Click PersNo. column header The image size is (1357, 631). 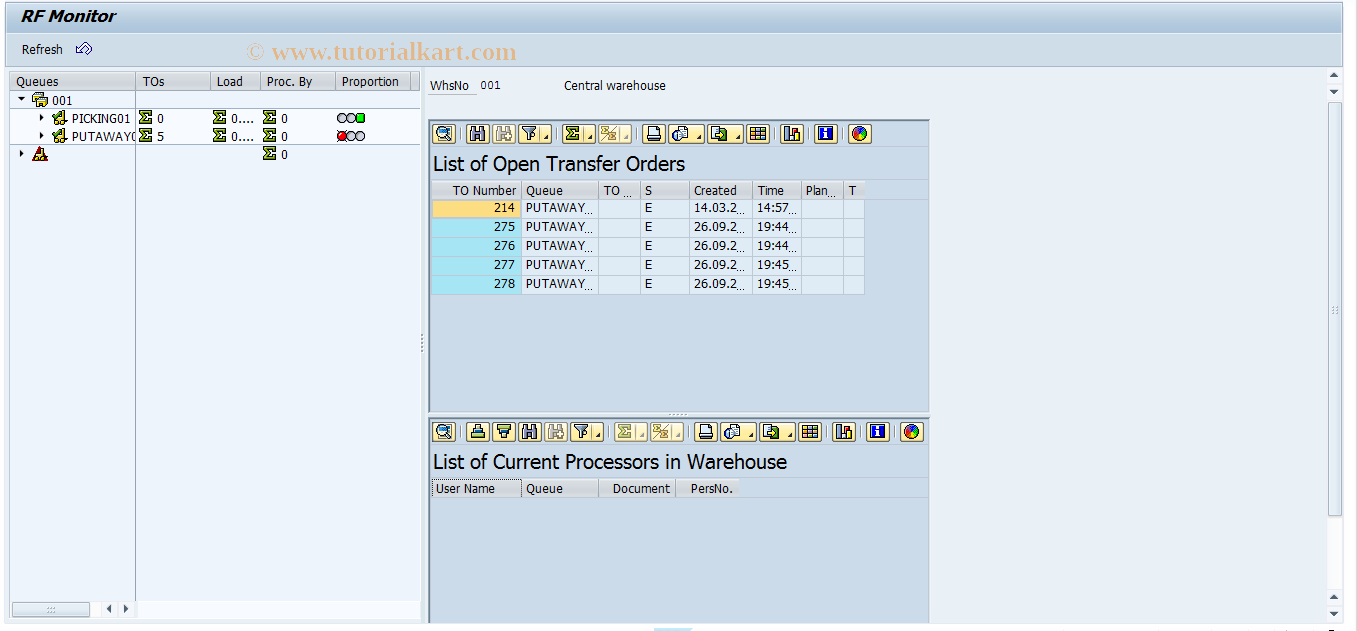click(707, 489)
